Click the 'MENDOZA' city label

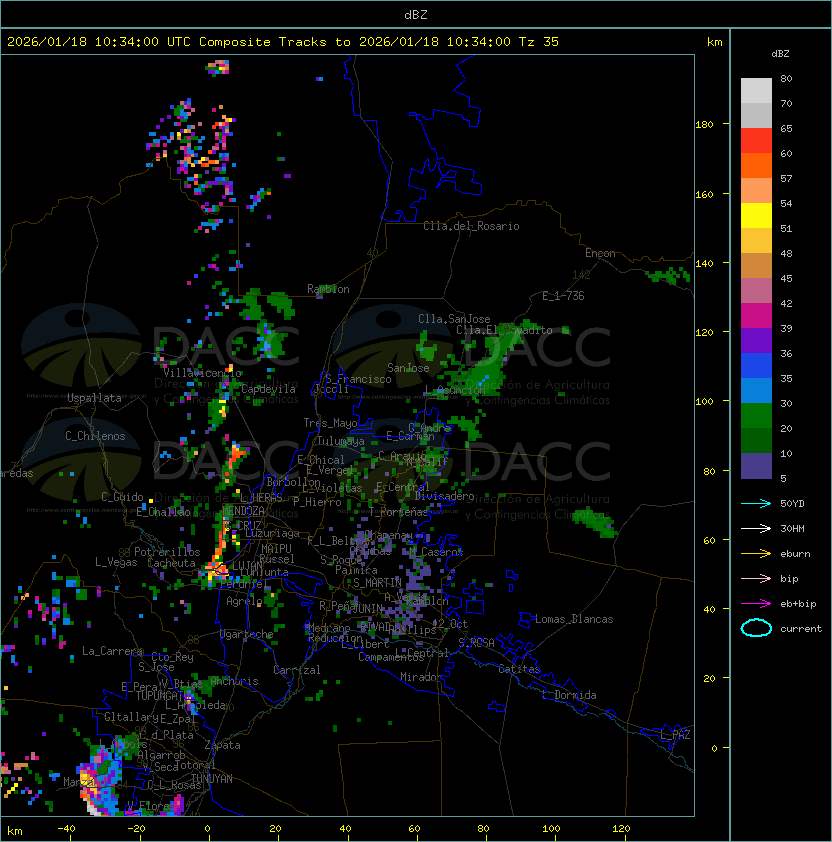point(243,510)
